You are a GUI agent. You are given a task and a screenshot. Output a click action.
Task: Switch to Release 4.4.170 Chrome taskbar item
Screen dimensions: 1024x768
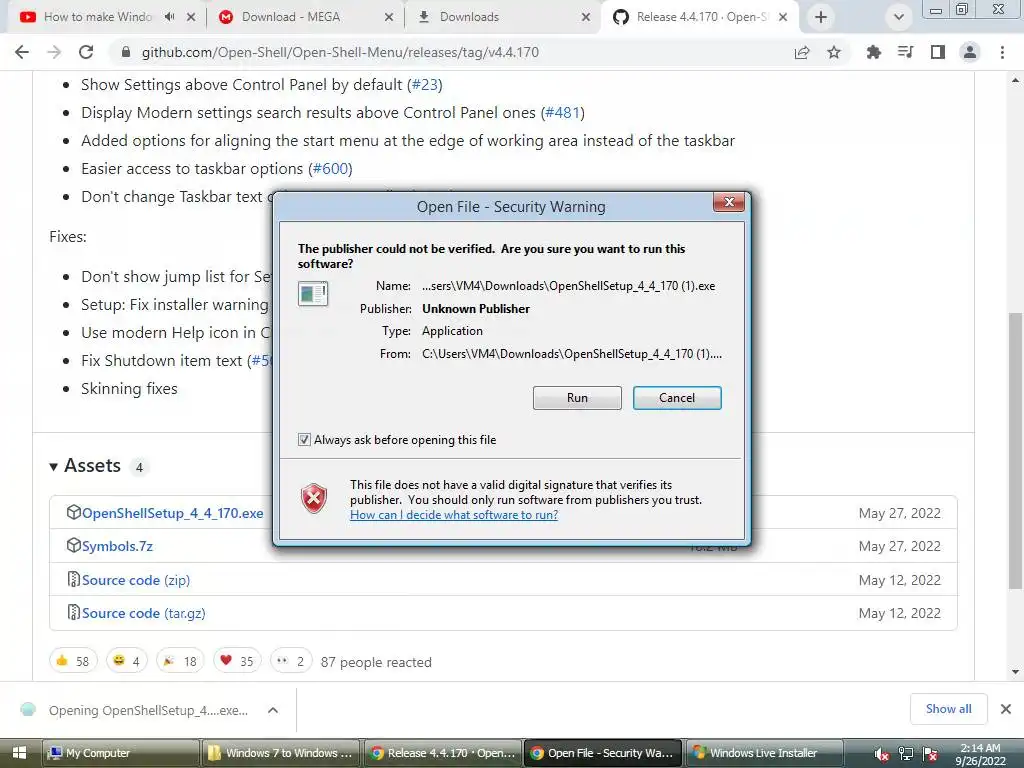tap(443, 753)
